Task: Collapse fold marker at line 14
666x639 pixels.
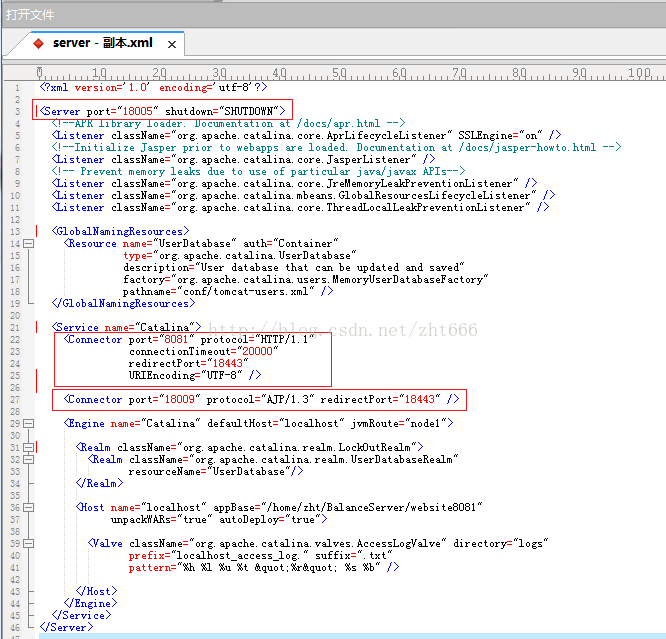Action: click(28, 243)
